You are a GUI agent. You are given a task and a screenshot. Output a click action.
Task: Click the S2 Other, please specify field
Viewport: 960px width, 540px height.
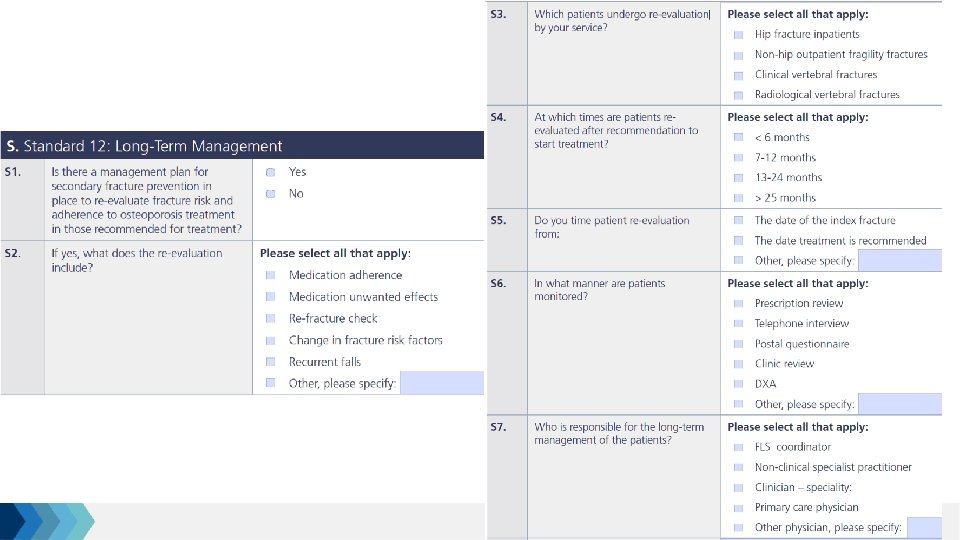pyautogui.click(x=441, y=383)
